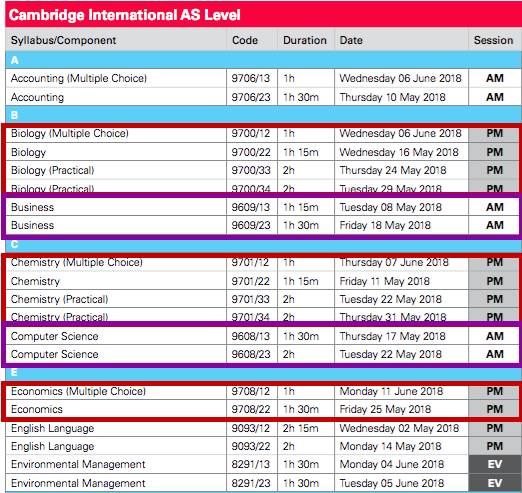
Task: Click code 9093/22
Action: pyautogui.click(x=251, y=446)
